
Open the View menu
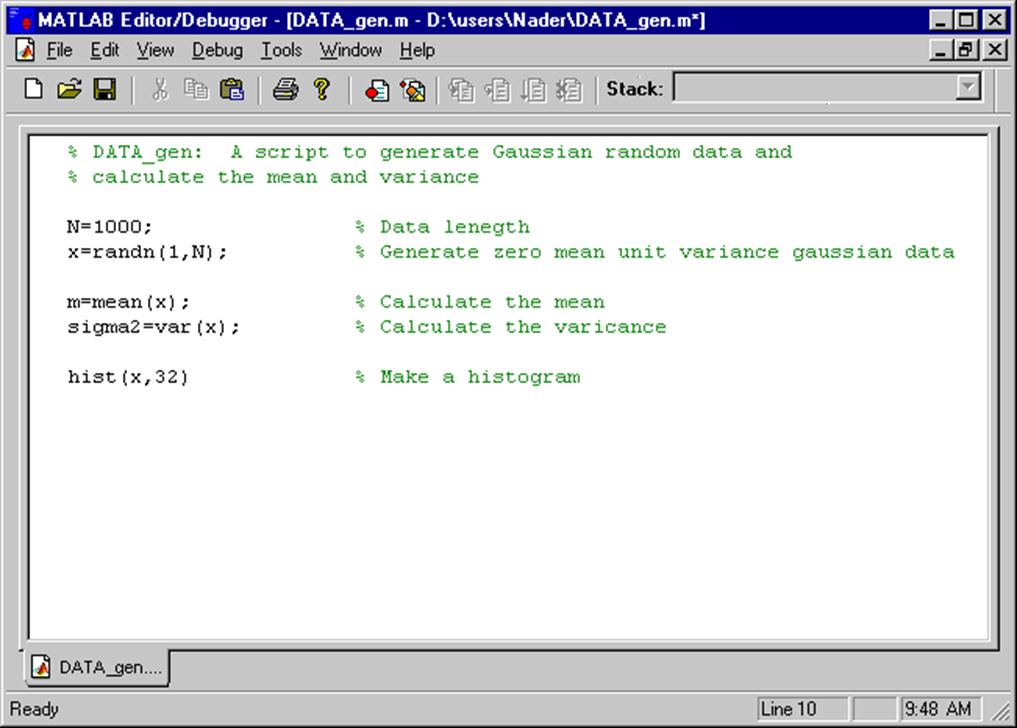point(155,50)
